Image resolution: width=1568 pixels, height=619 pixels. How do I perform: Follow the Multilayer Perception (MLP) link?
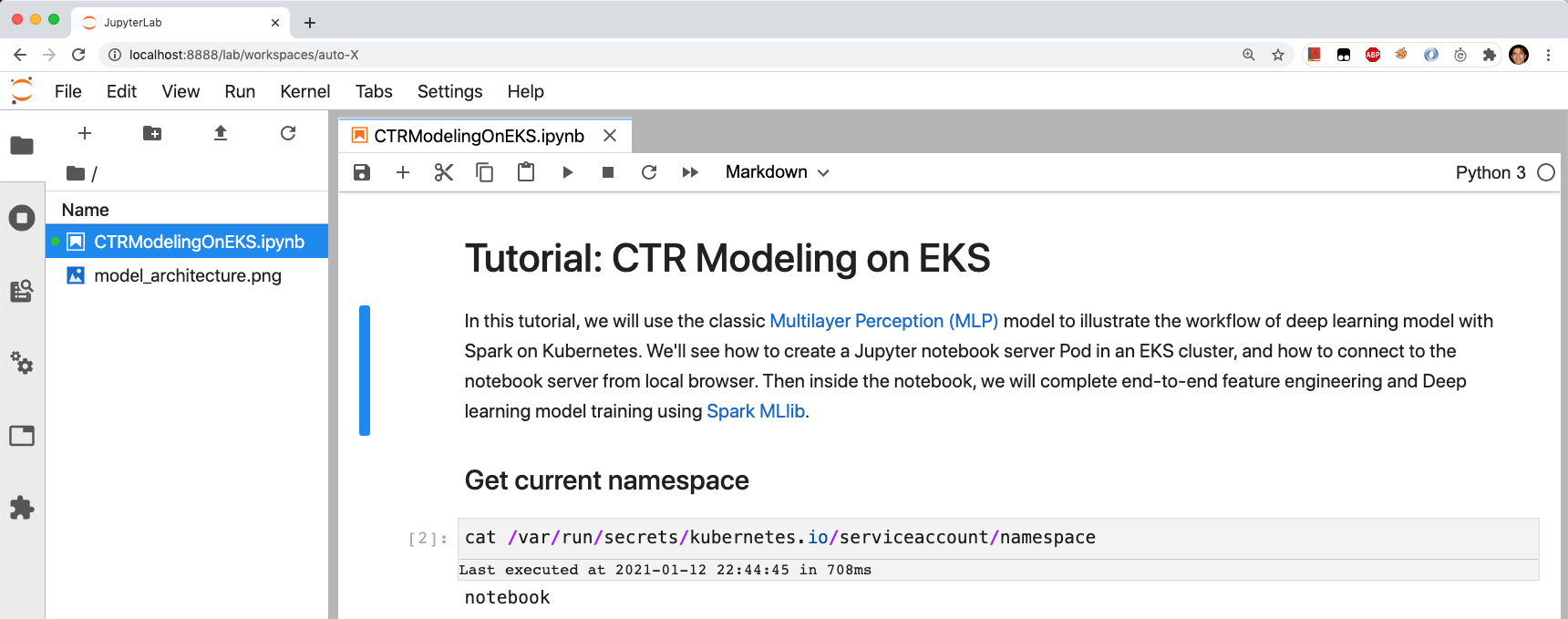[x=883, y=321]
